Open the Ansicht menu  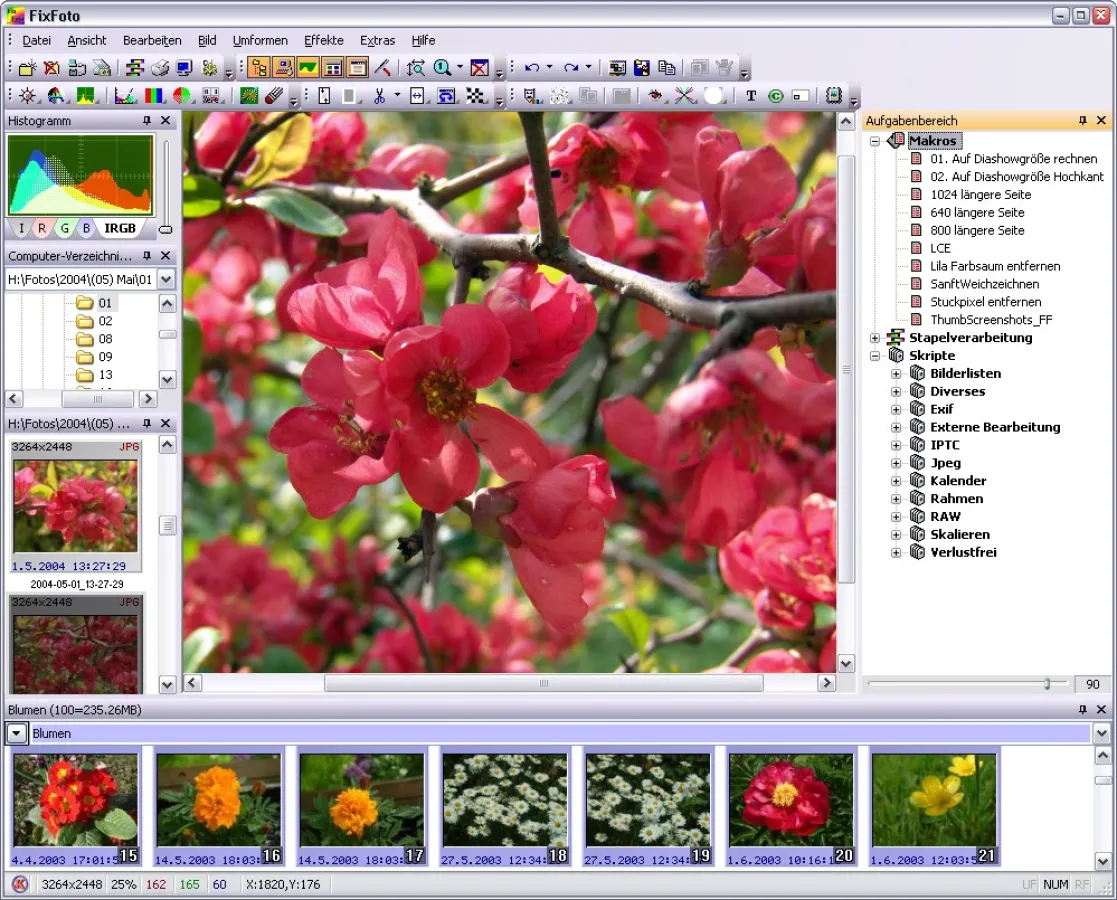coord(87,41)
